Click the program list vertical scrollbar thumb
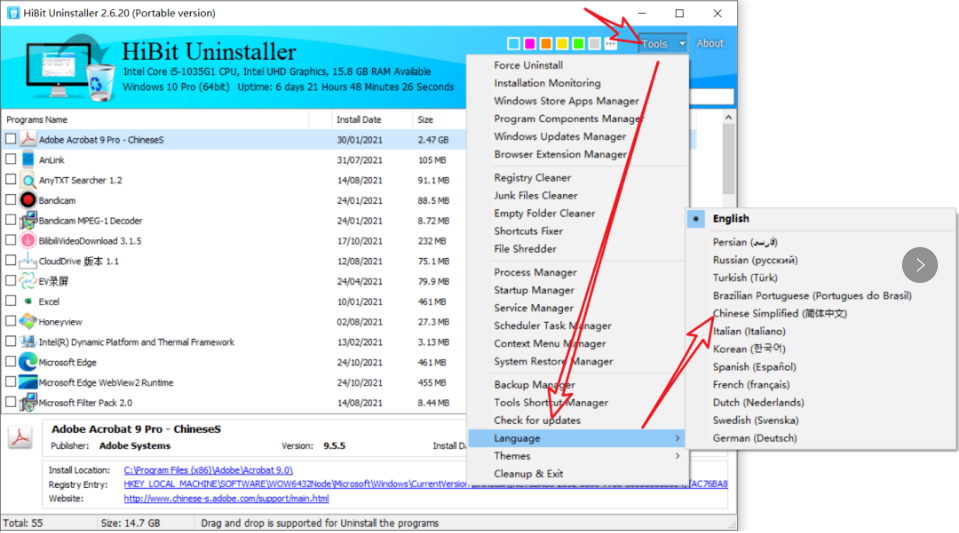959x533 pixels. [728, 159]
